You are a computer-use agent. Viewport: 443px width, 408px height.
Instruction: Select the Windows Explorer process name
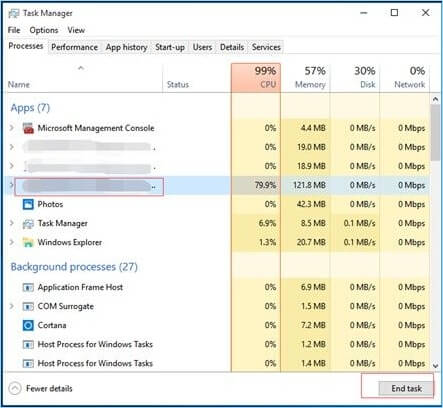(x=70, y=242)
